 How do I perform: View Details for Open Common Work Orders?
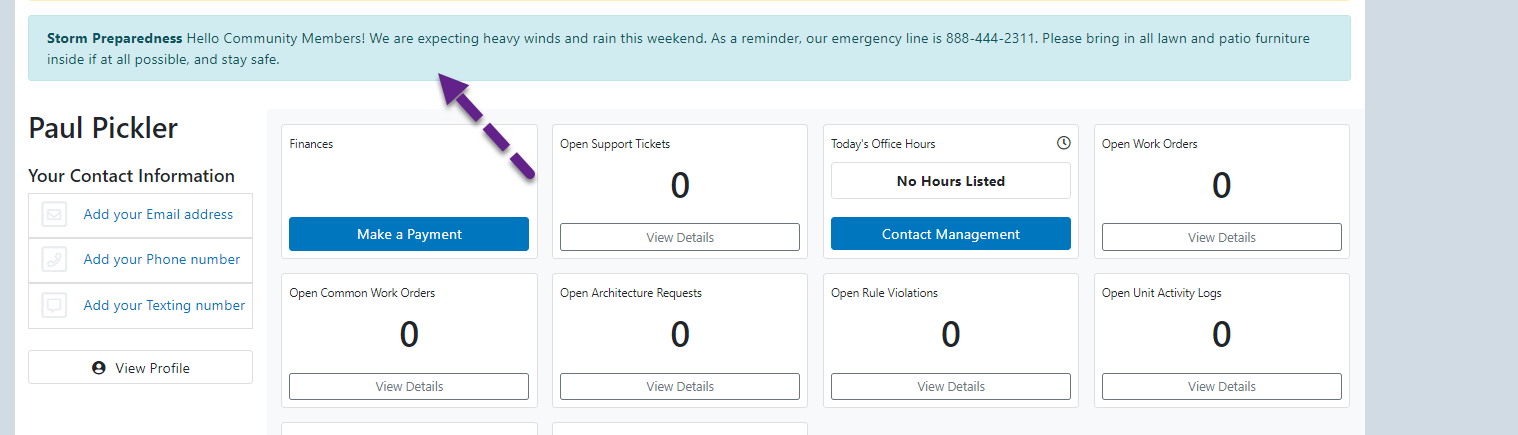409,386
